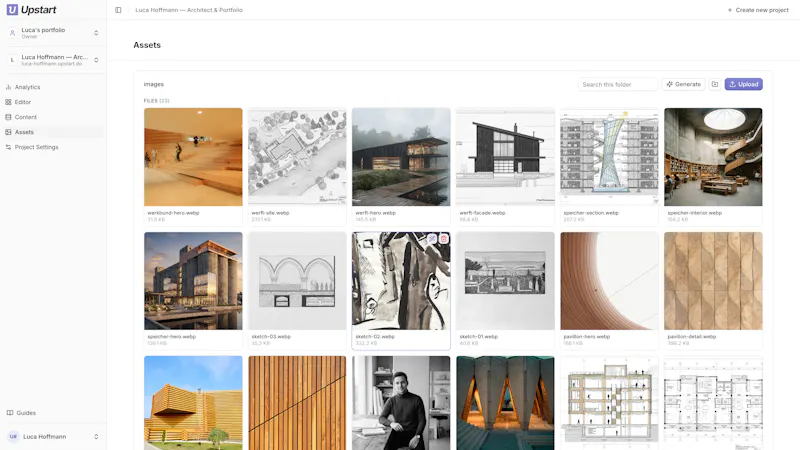Screen dimensions: 800x450
Task: Open the vertical wood cladding thumbnail
Action: click(297, 403)
